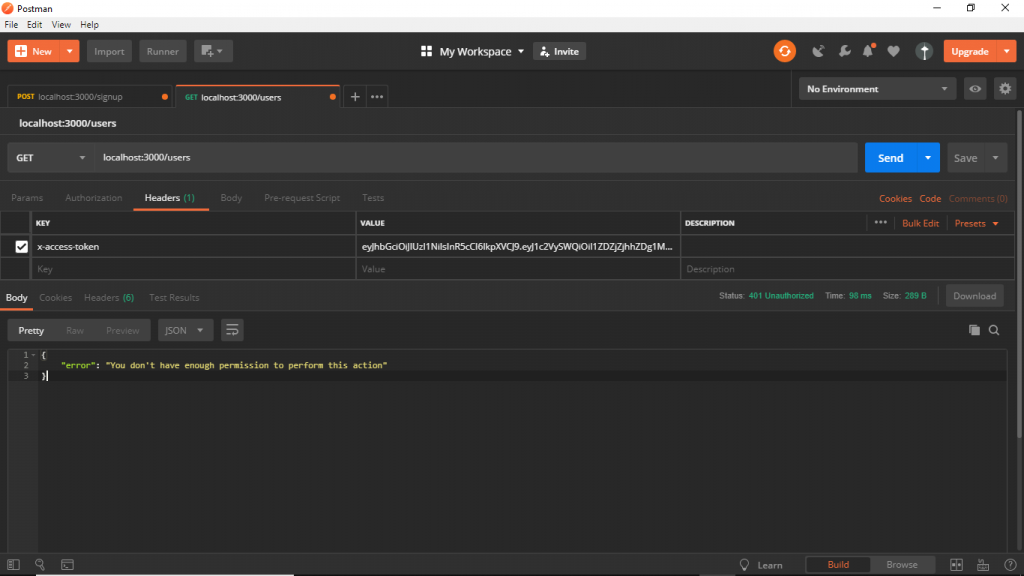Open keyboard shortcuts icon in status bar
The height and width of the screenshot is (576, 1024).
pos(983,565)
